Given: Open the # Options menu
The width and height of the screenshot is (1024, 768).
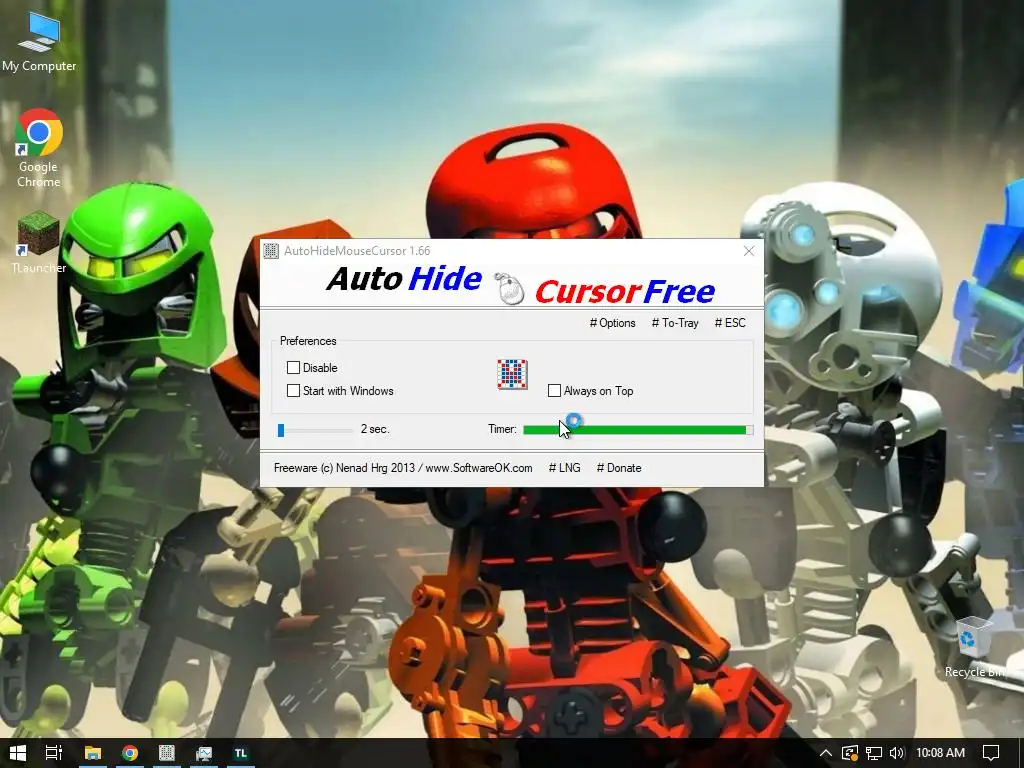Looking at the screenshot, I should [x=613, y=323].
